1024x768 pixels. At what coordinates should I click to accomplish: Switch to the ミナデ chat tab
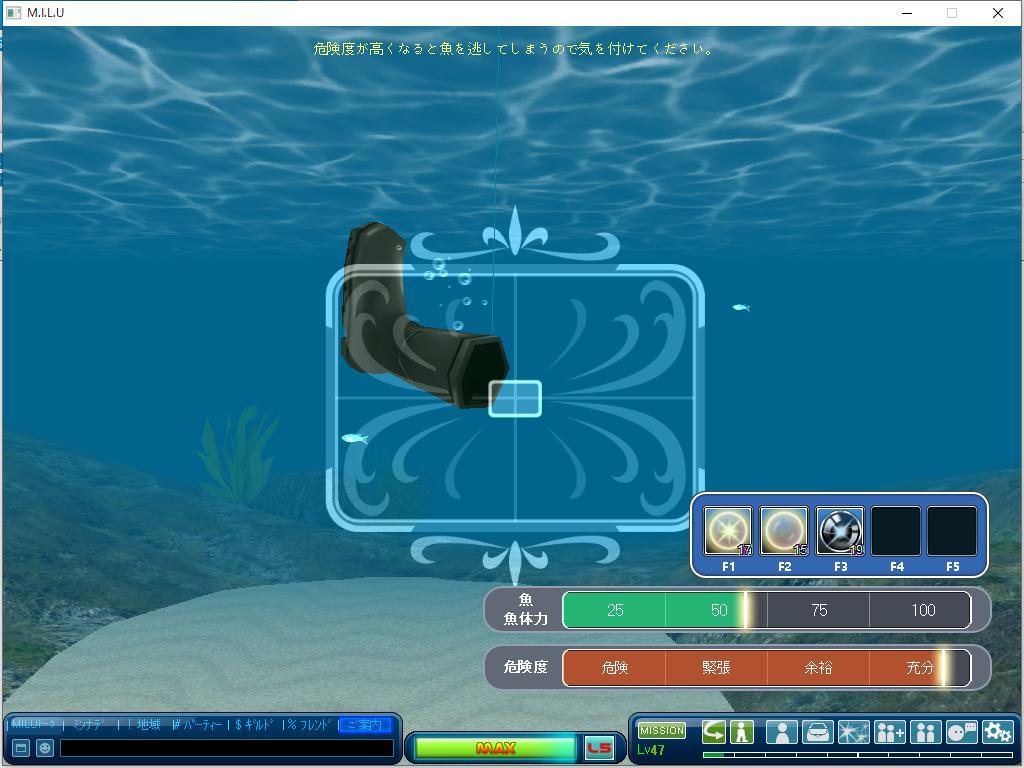tap(89, 724)
